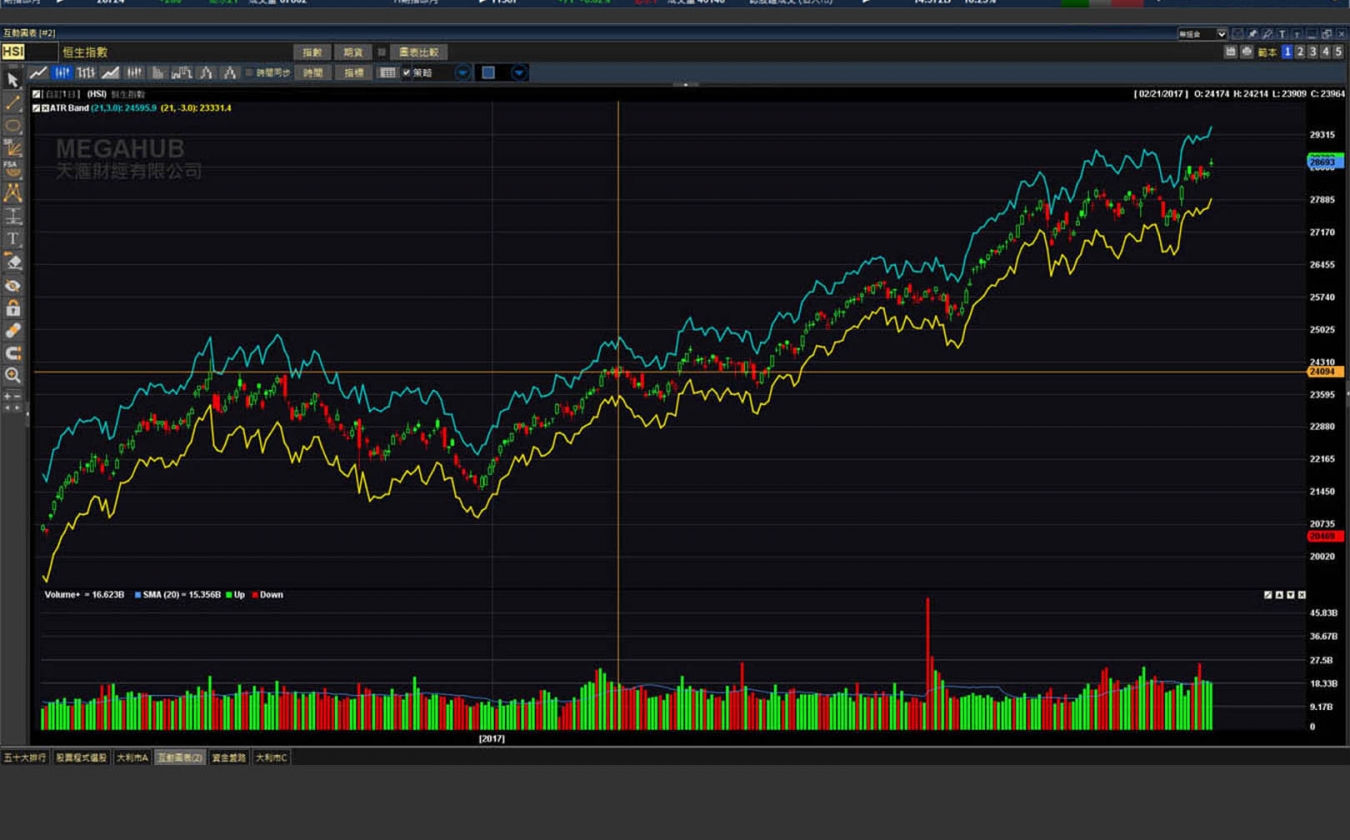Save chart with the floppy disk icon

point(1231,52)
